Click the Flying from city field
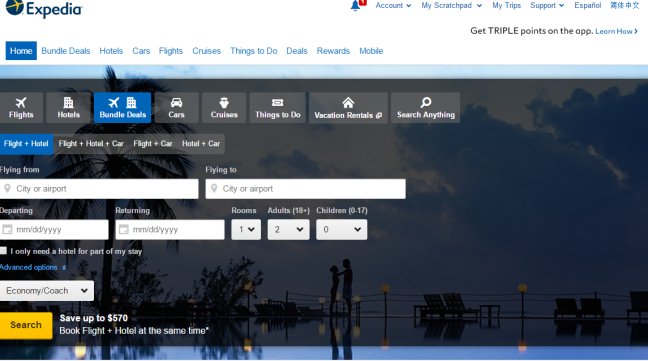Viewport: 648px width, 361px height. (x=99, y=189)
